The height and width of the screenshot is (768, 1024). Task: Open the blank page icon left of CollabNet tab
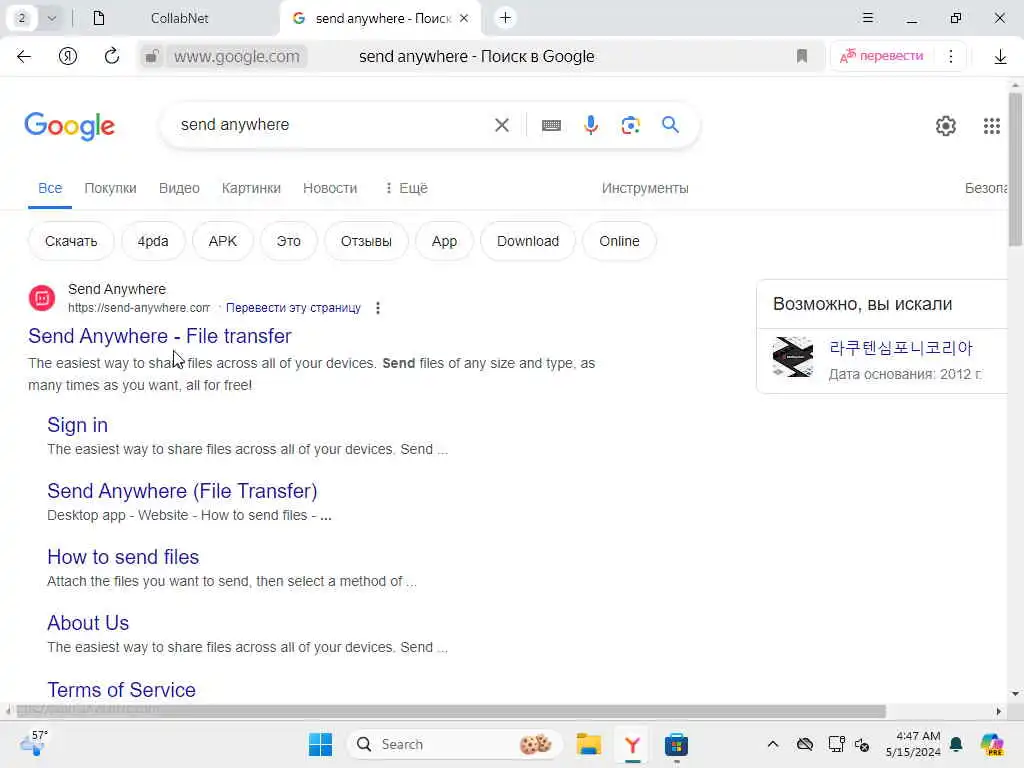[99, 18]
